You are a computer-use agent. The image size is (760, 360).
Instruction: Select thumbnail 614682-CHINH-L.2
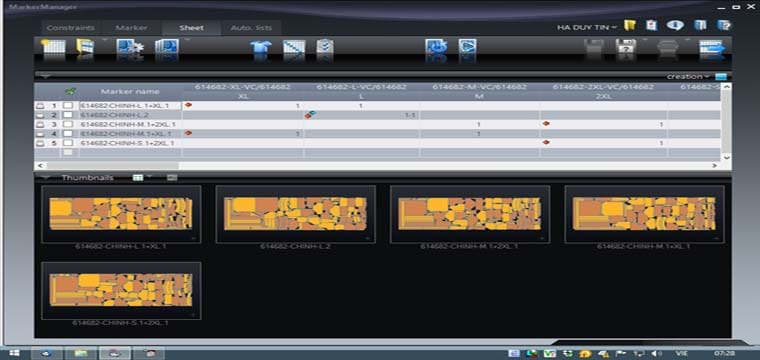295,214
